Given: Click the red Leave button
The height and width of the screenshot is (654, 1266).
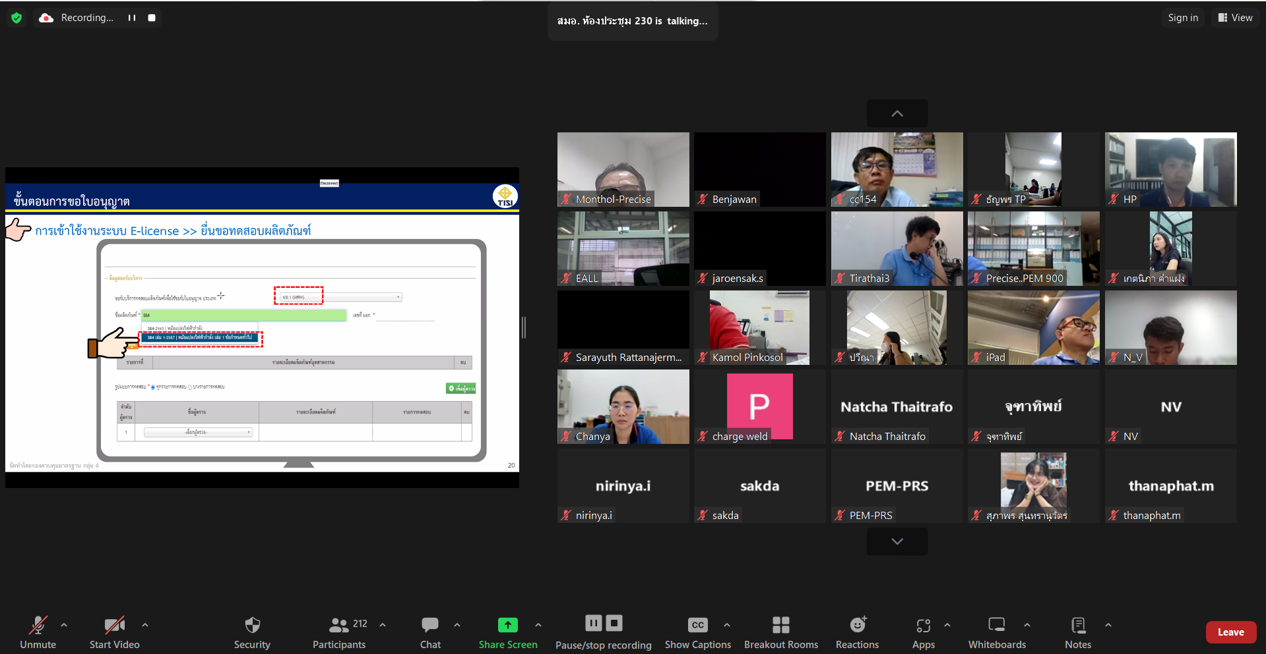Looking at the screenshot, I should coord(1230,632).
